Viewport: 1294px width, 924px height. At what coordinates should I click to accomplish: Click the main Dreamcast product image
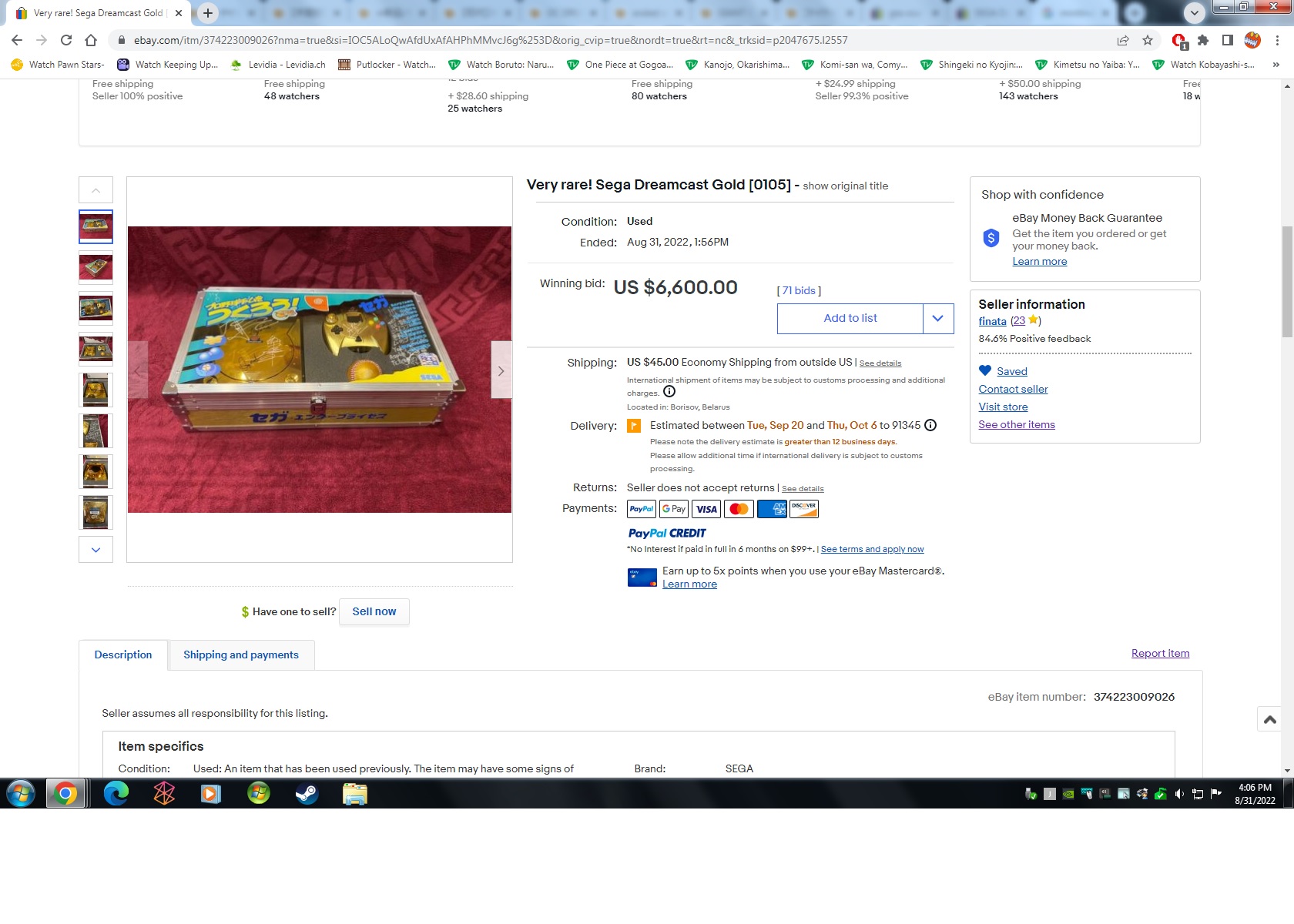tap(320, 370)
